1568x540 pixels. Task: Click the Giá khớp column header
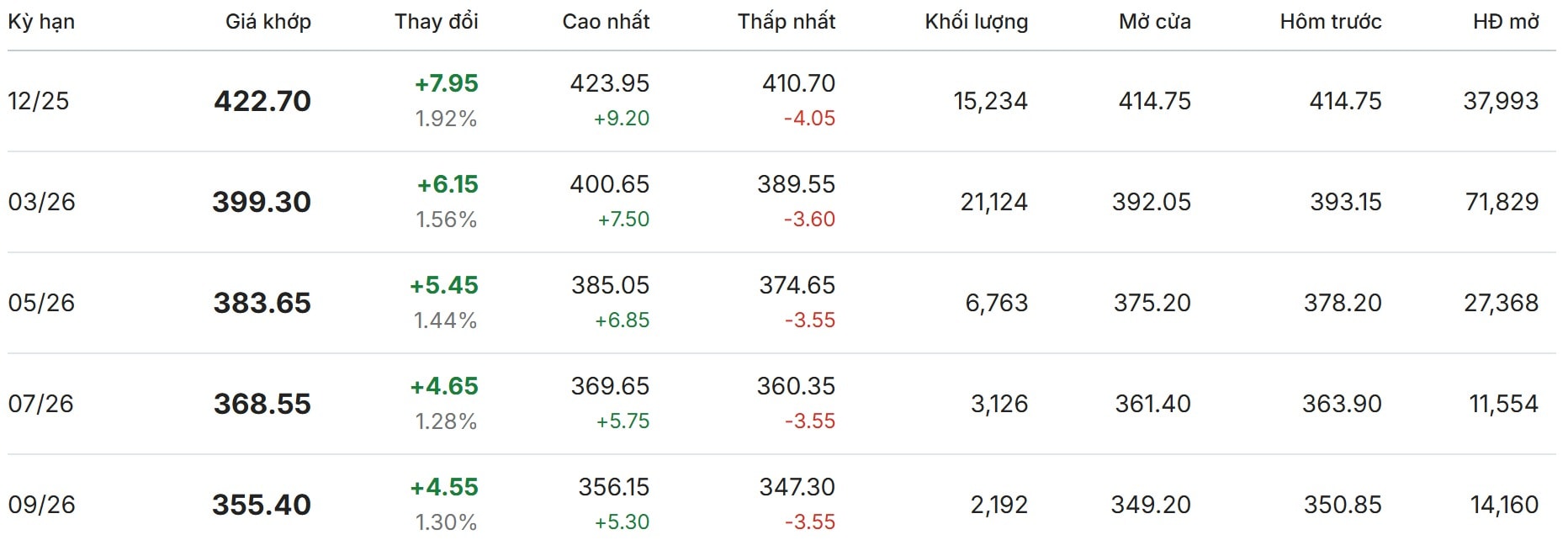268,22
